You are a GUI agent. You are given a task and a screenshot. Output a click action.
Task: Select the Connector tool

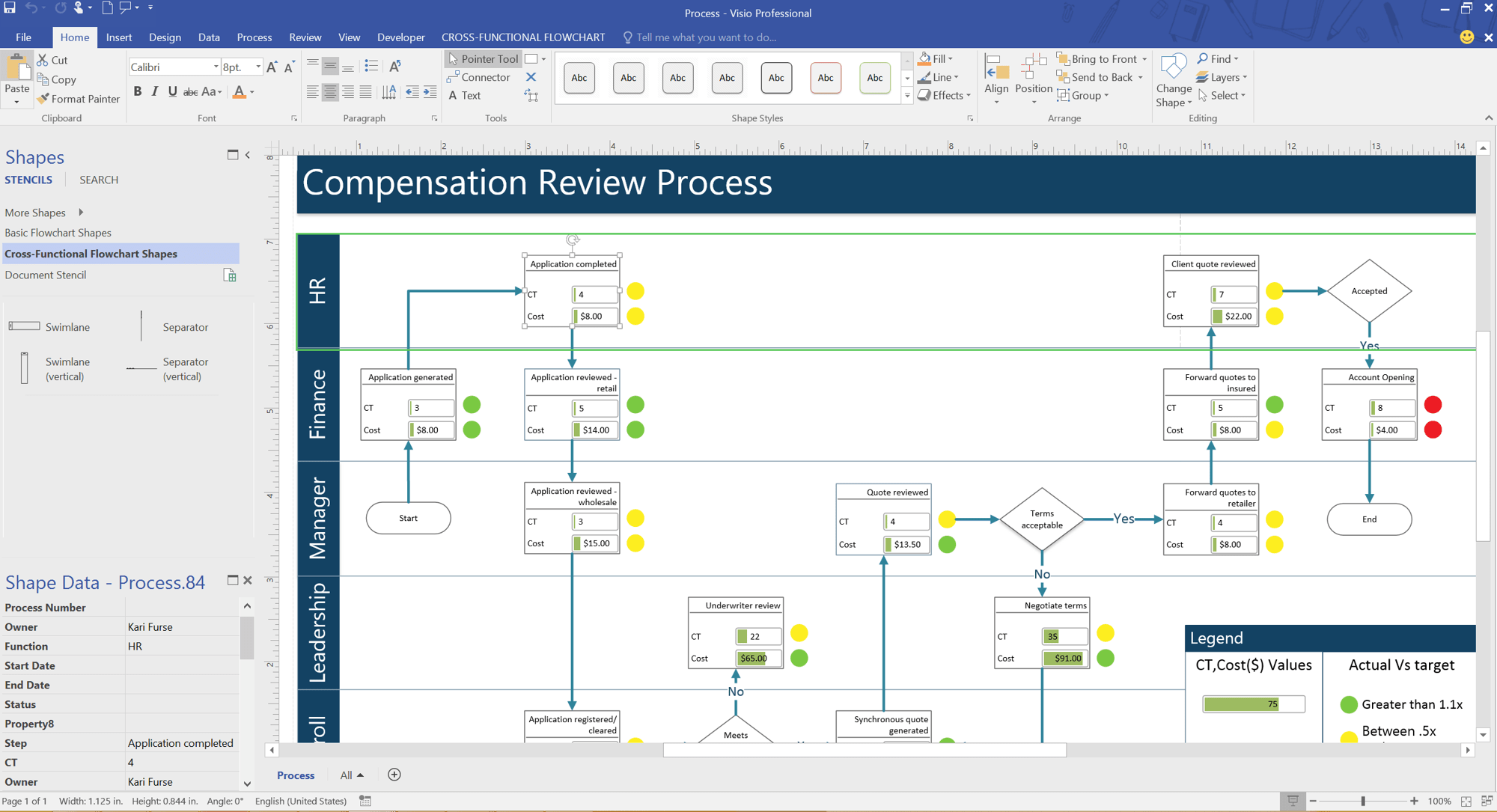[478, 77]
